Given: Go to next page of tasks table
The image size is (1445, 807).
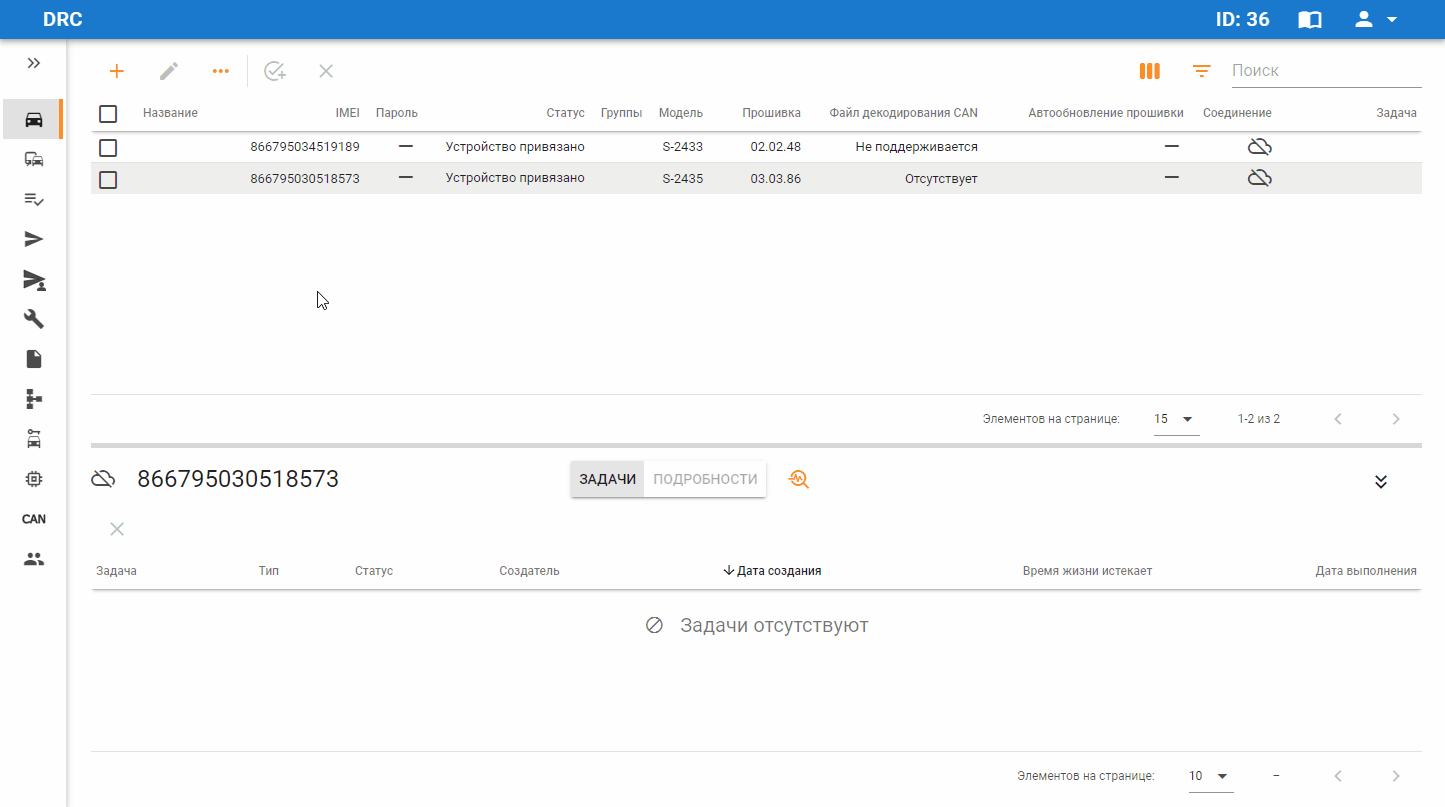Looking at the screenshot, I should [1396, 776].
